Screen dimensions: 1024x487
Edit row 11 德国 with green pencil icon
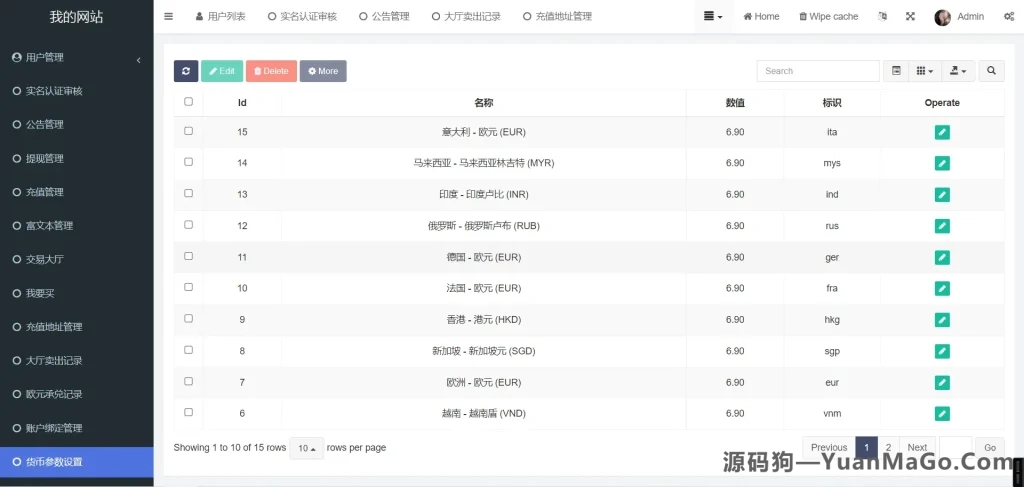(942, 257)
